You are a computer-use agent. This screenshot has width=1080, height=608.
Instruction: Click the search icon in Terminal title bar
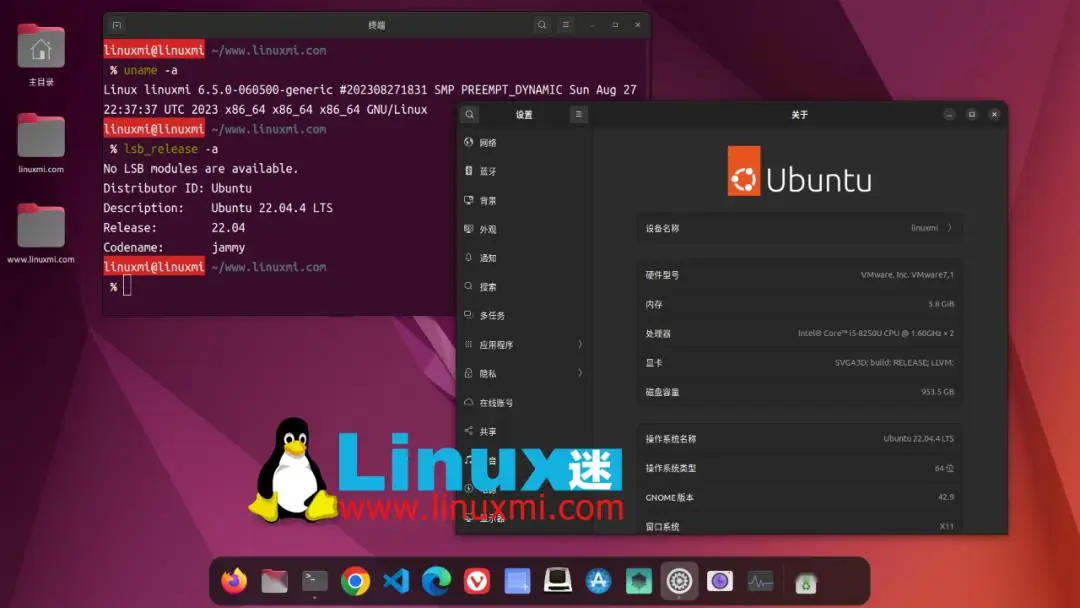542,25
